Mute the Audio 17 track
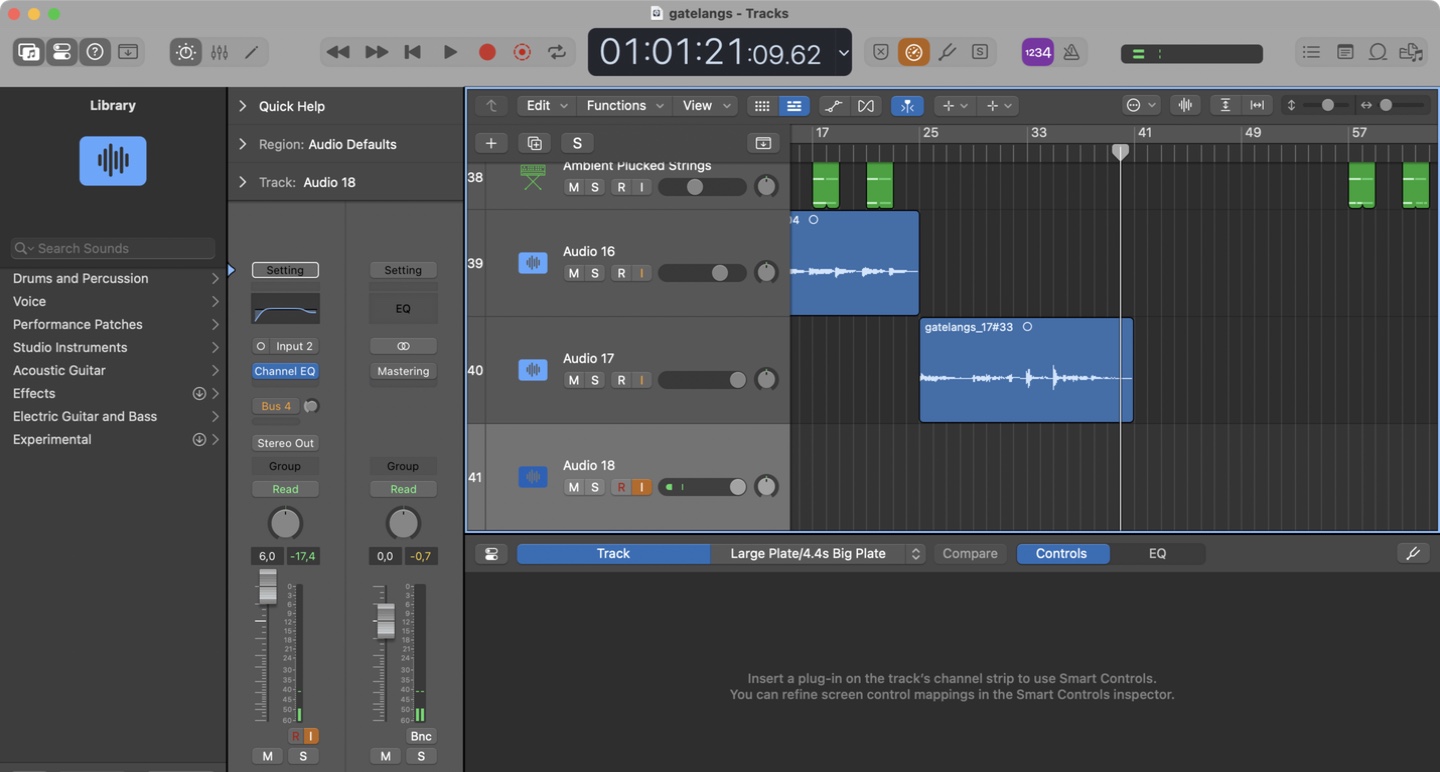The width and height of the screenshot is (1440, 772). tap(573, 380)
